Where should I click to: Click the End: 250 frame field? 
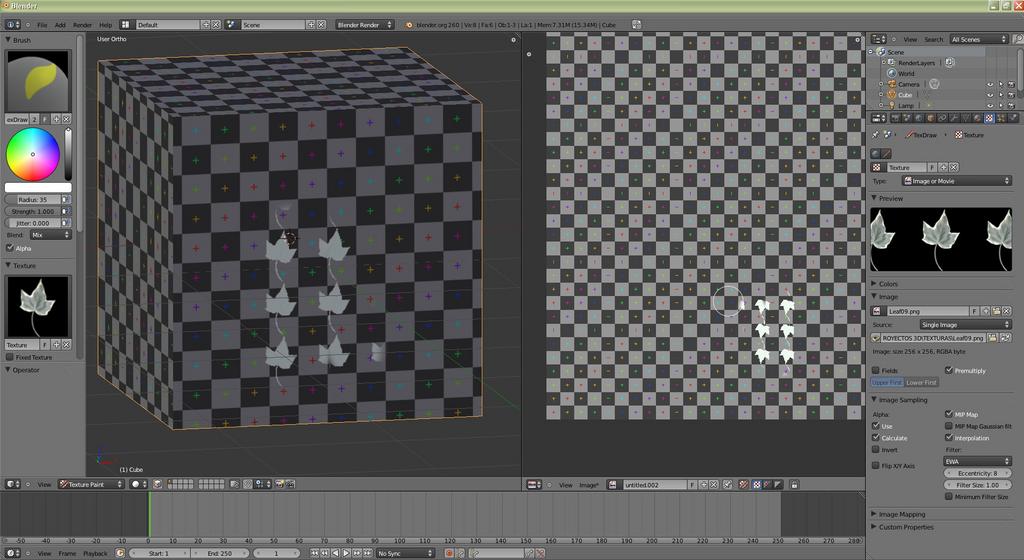[219, 553]
